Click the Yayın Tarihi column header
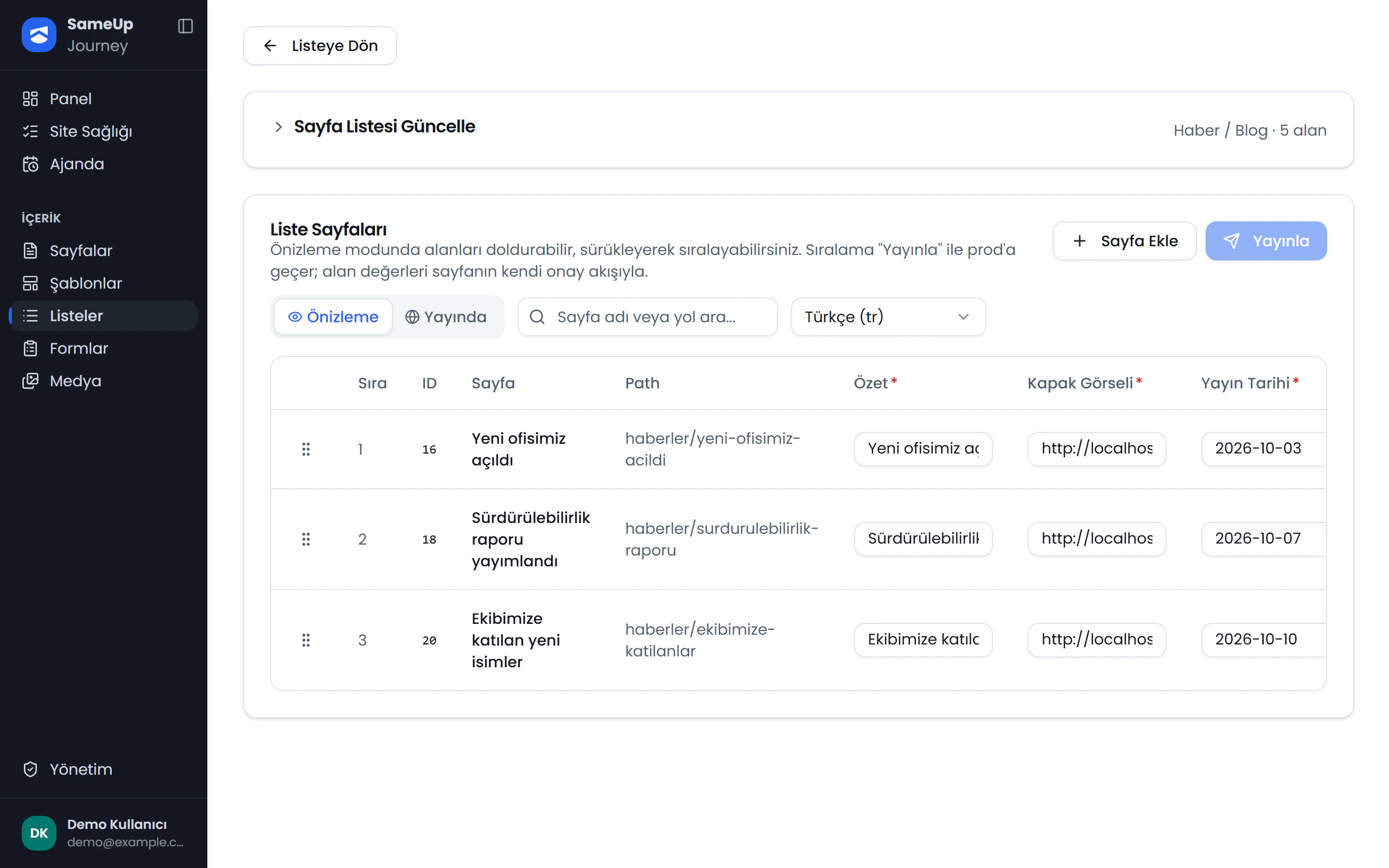The image size is (1389, 868). pos(1250,383)
